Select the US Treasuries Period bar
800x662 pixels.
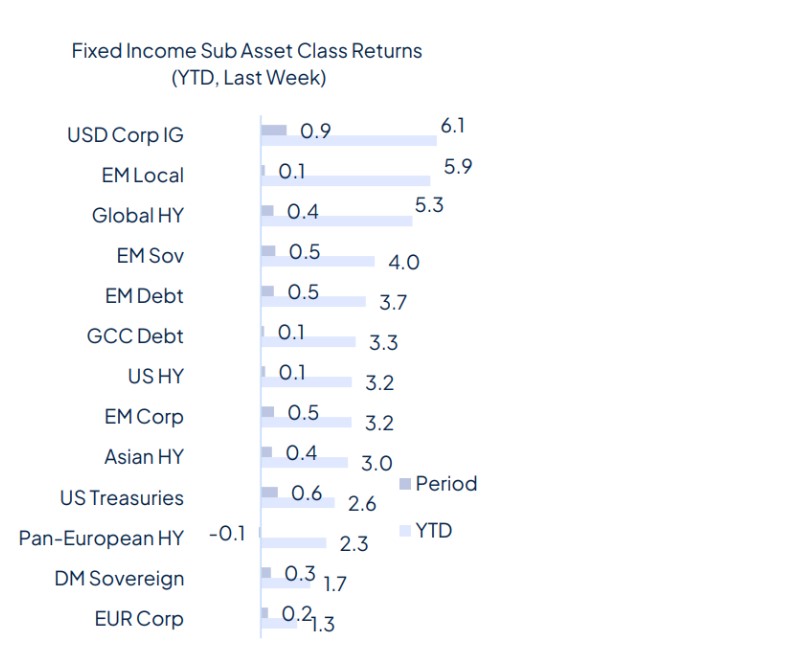(x=269, y=492)
